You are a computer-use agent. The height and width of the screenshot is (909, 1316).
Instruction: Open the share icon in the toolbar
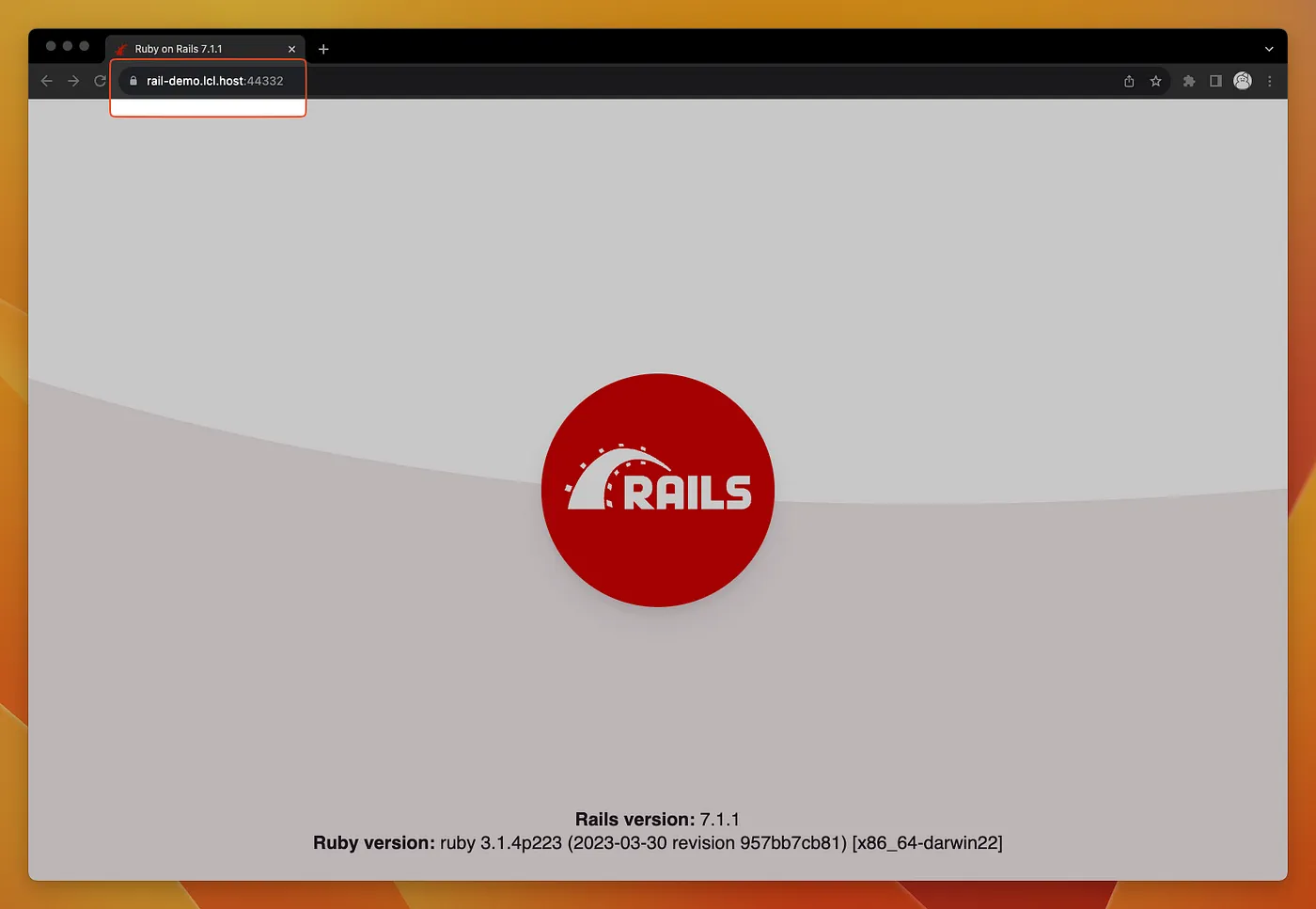(1128, 81)
